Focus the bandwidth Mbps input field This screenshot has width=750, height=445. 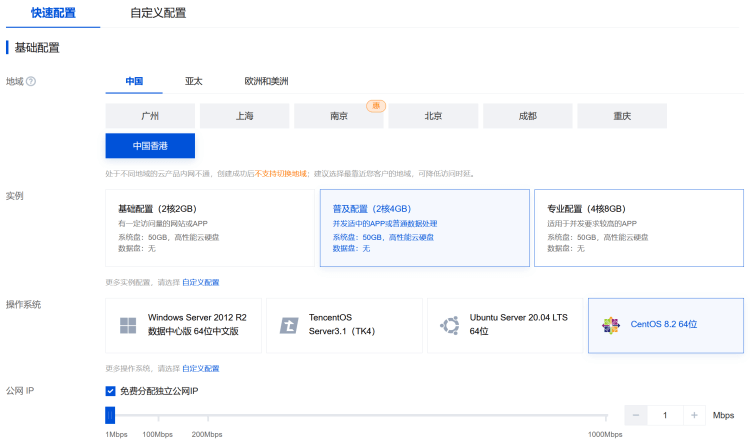[665, 415]
